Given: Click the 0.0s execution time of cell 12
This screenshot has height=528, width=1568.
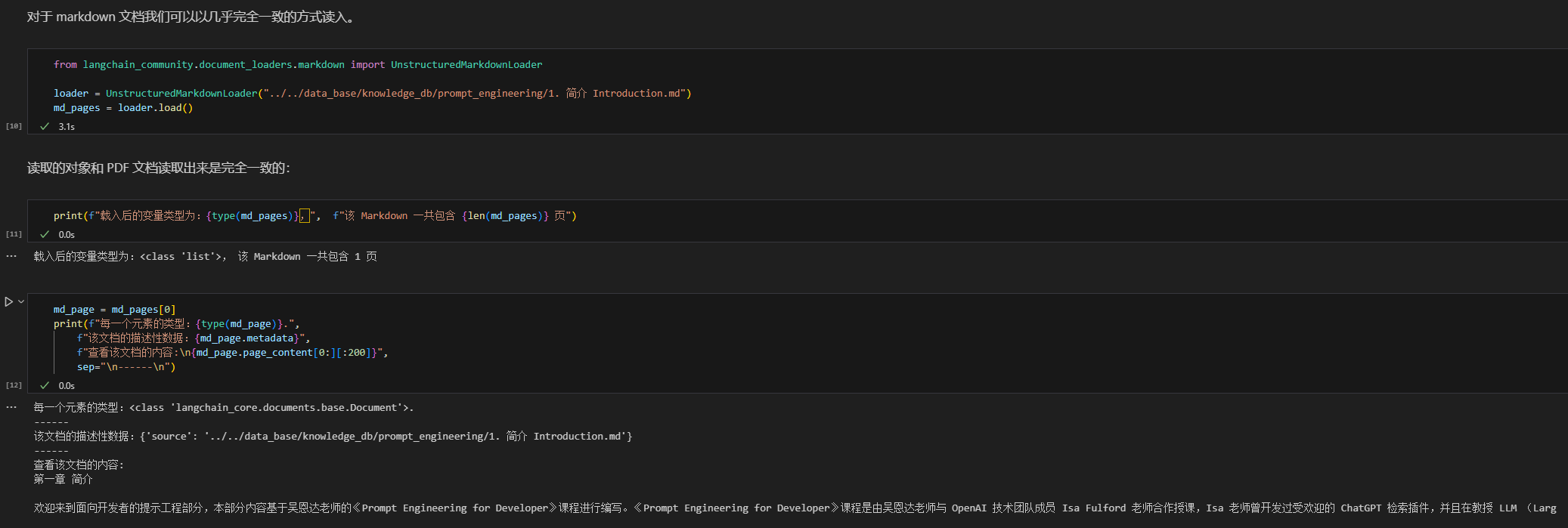Looking at the screenshot, I should (67, 386).
